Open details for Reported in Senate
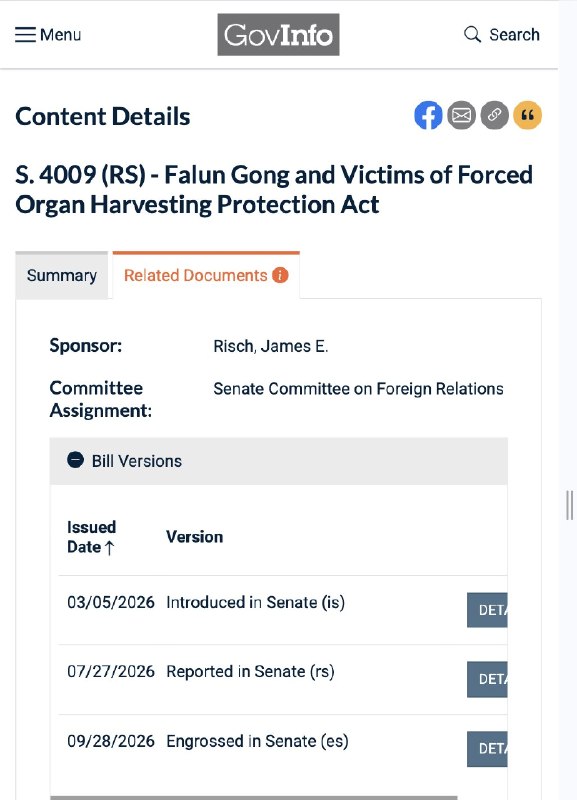Image resolution: width=577 pixels, height=800 pixels. [487, 679]
